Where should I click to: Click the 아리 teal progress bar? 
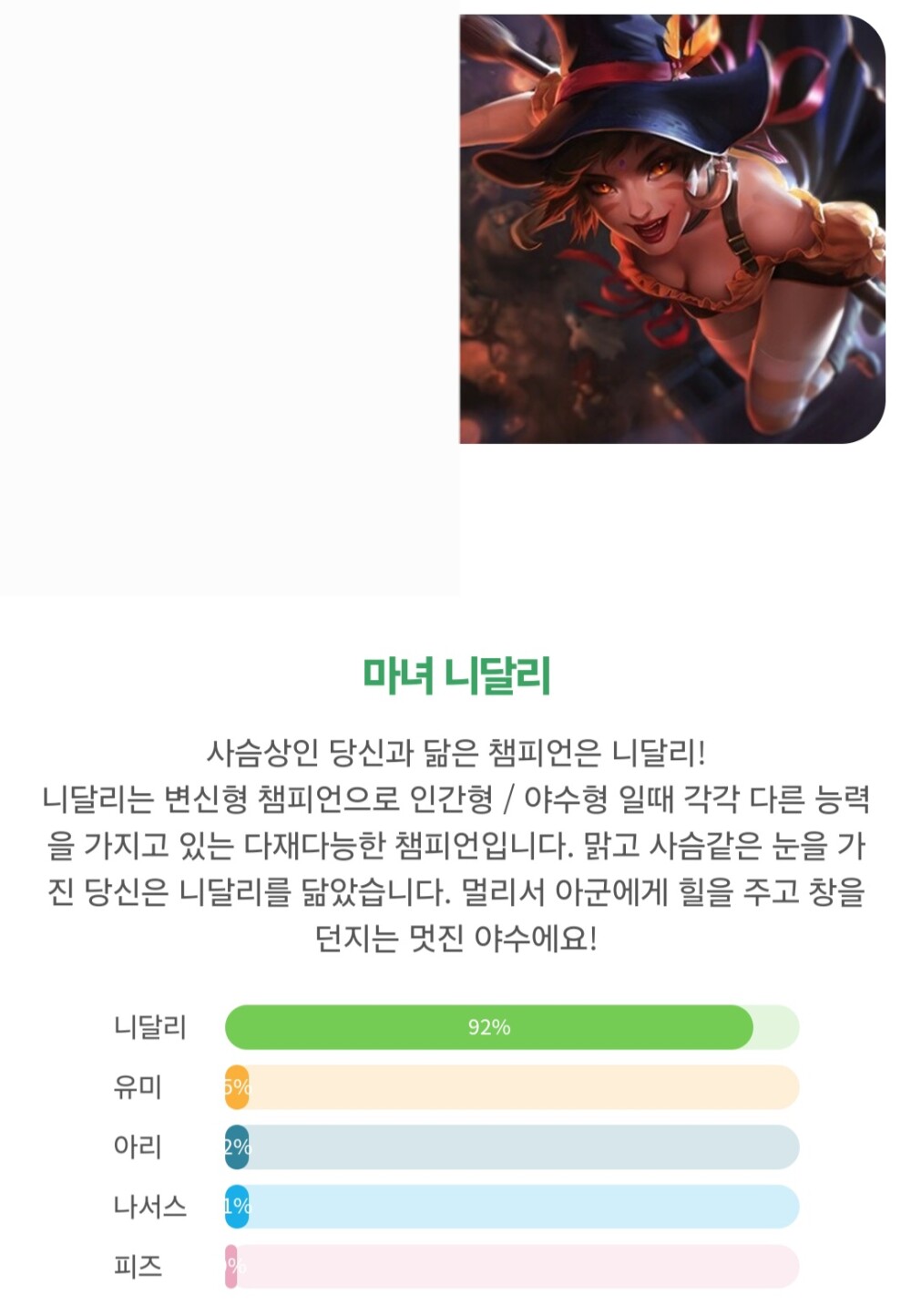click(x=512, y=1146)
